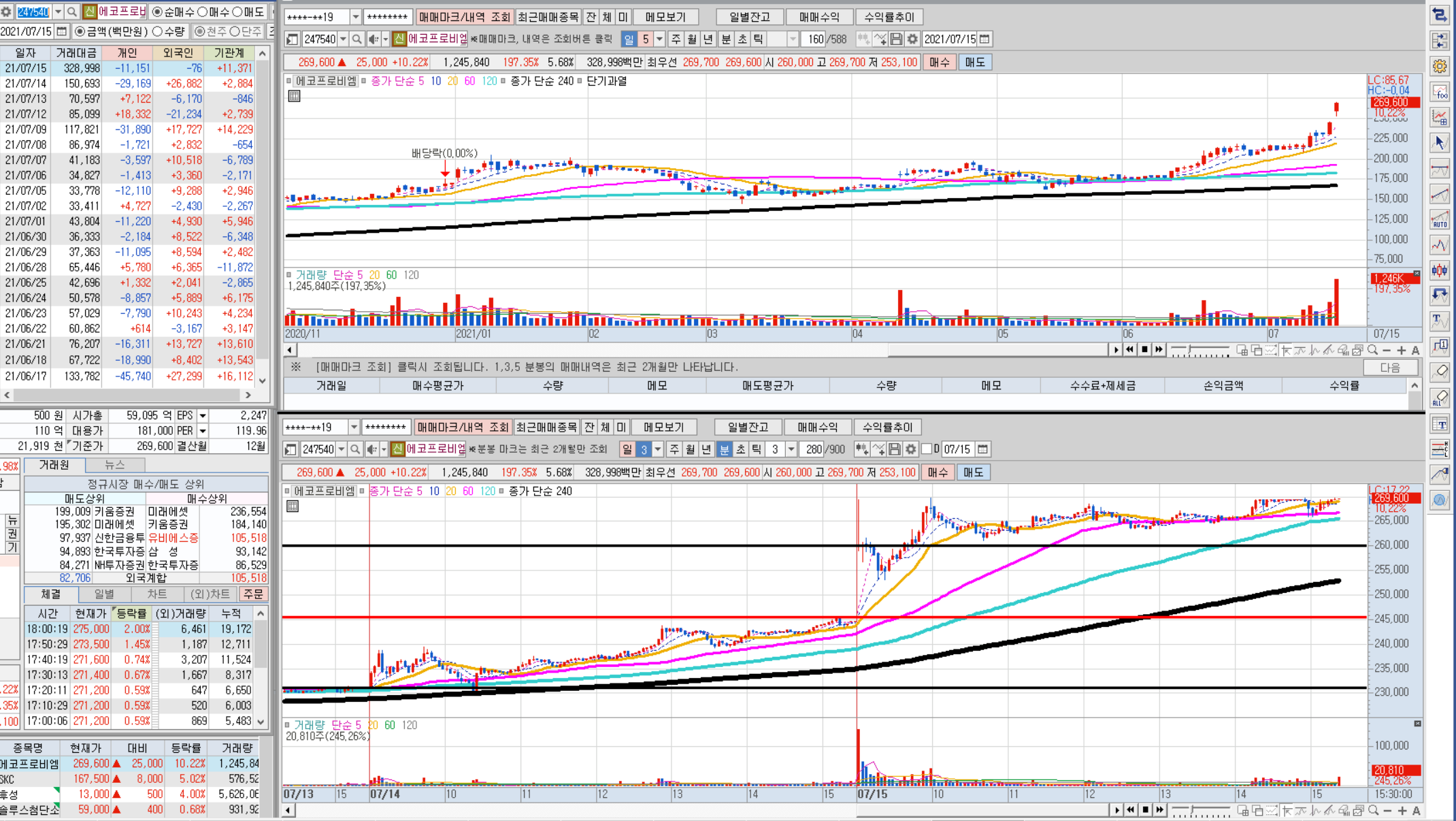Click the AUTO trendline tool in right sidebar
Viewport: 1456px width, 821px height.
coord(1440,219)
